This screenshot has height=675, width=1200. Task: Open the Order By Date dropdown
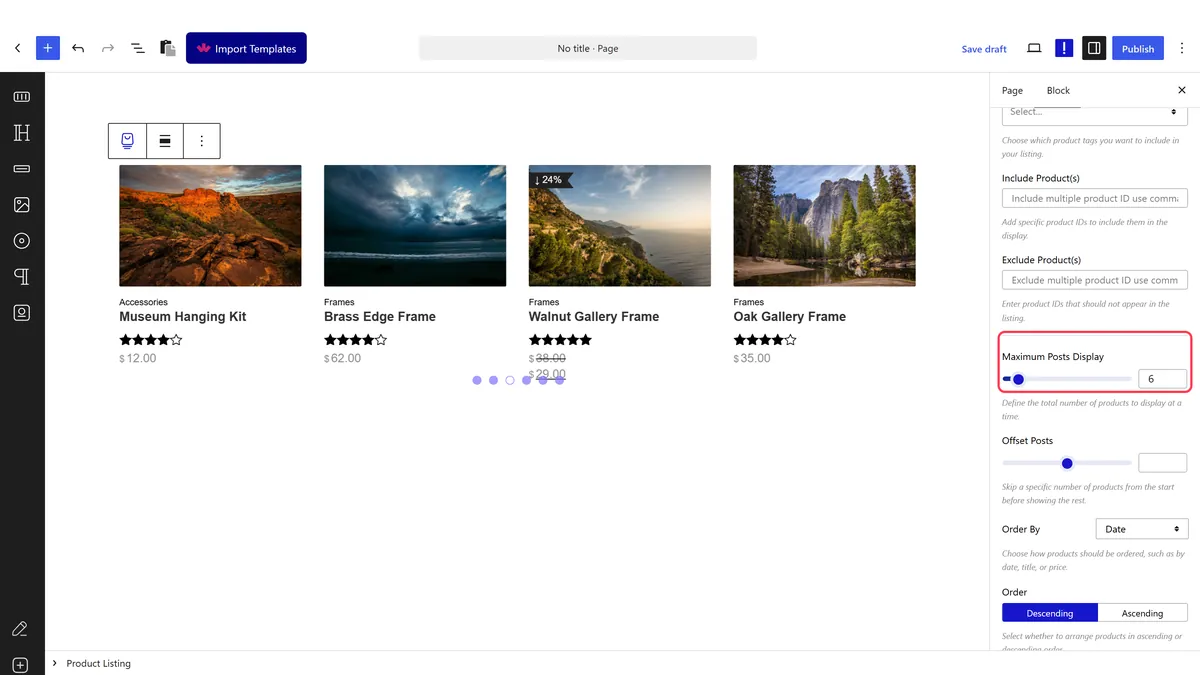pyautogui.click(x=1142, y=529)
